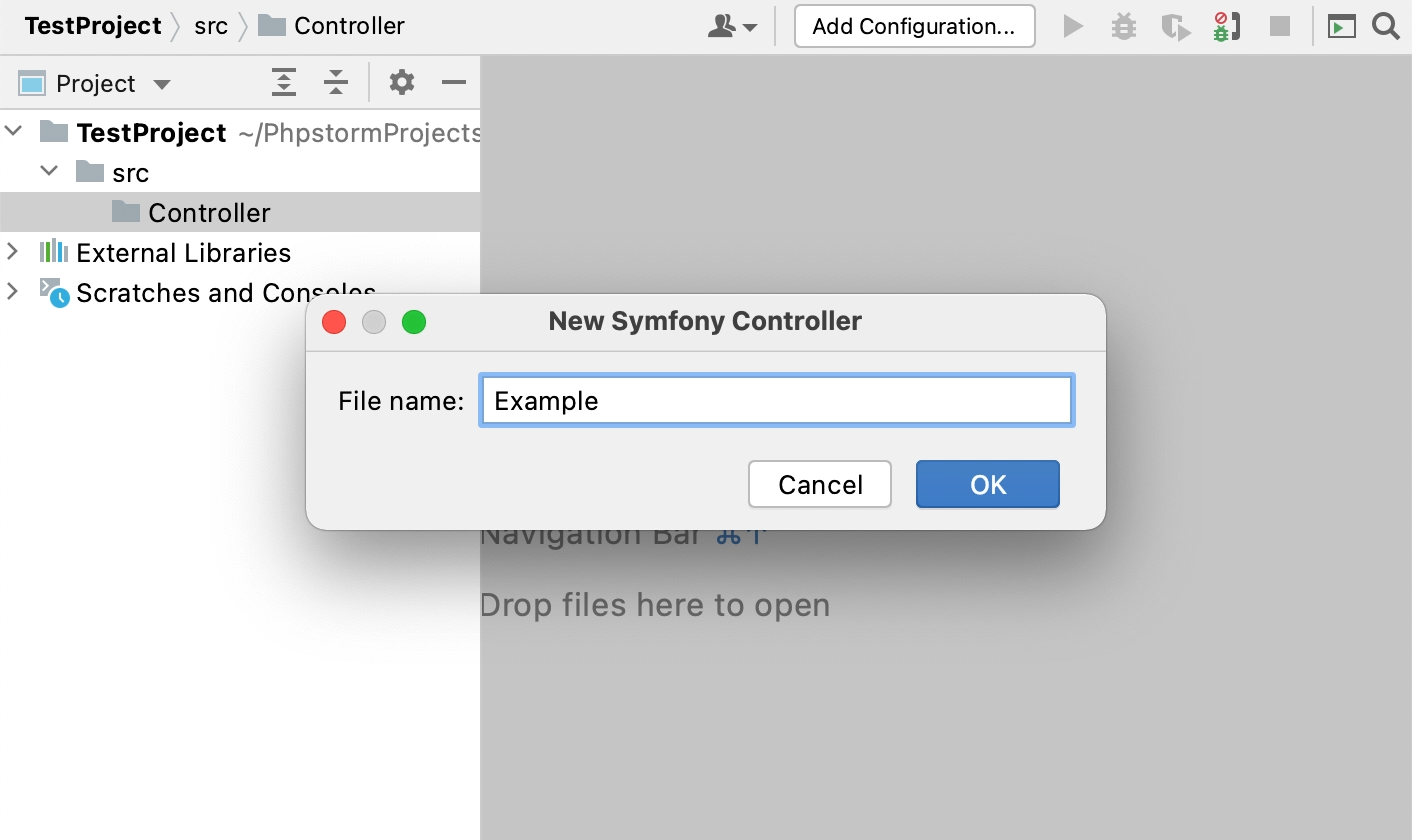Click src in navigation breadcrumb
1412x840 pixels.
coord(211,26)
